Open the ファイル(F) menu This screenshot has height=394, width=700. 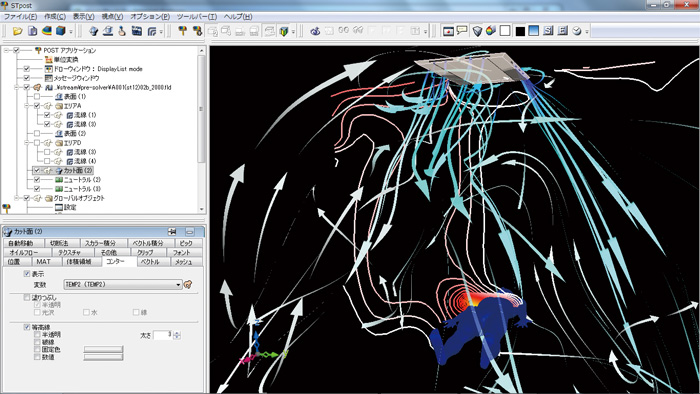[21, 17]
